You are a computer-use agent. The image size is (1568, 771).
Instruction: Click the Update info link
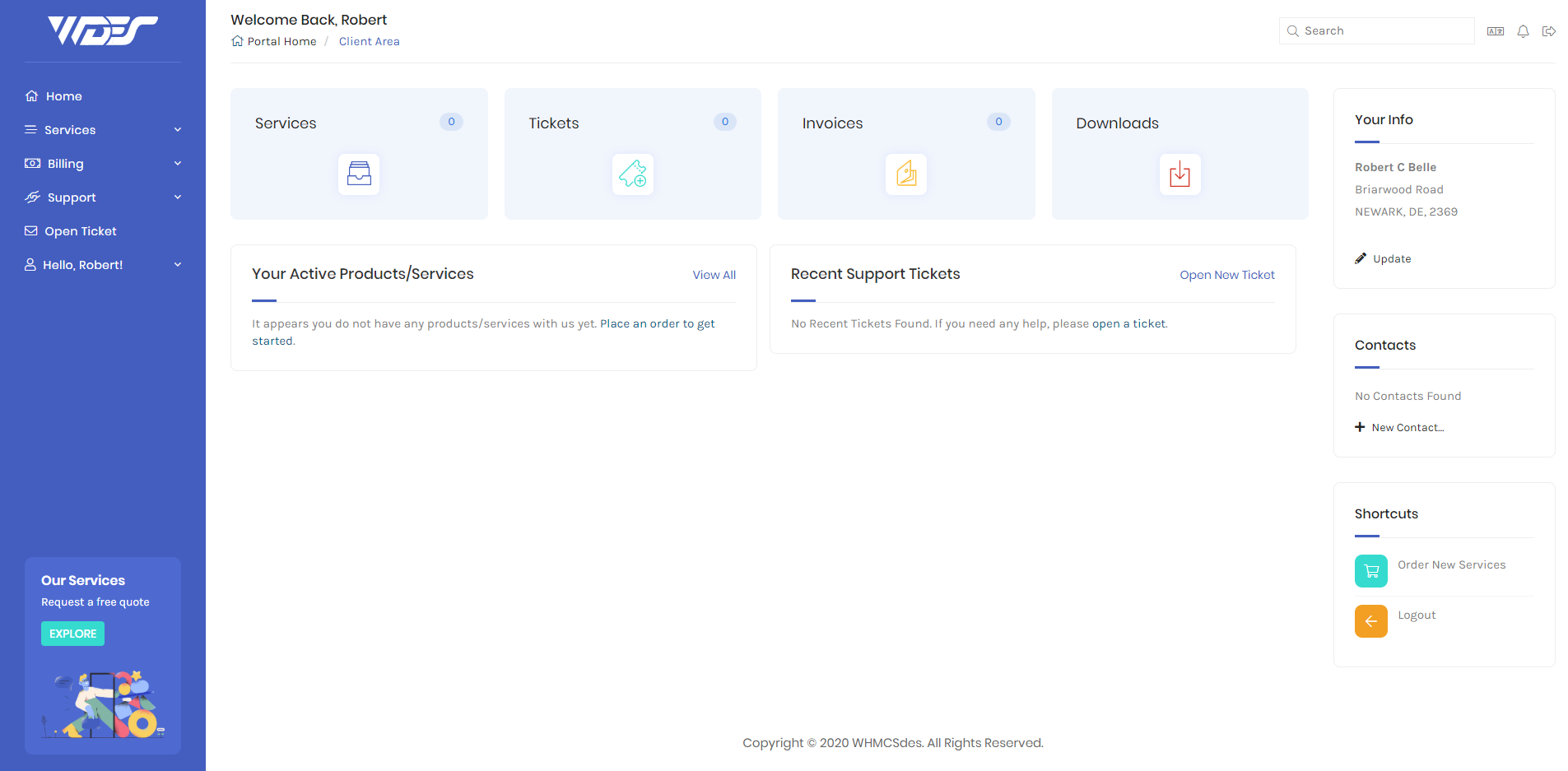(x=1392, y=258)
